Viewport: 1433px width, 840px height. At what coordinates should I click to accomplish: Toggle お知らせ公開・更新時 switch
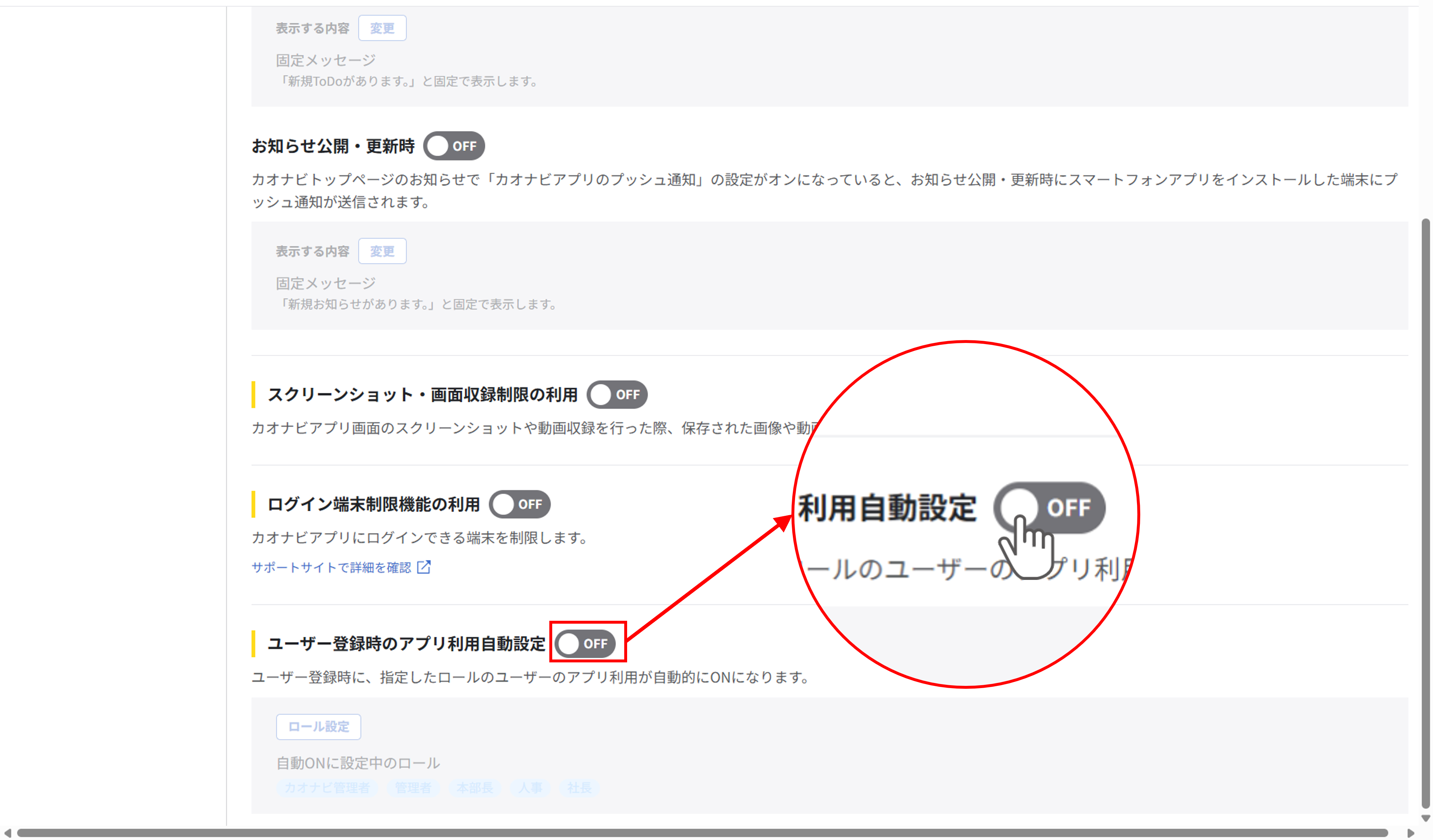pos(454,146)
